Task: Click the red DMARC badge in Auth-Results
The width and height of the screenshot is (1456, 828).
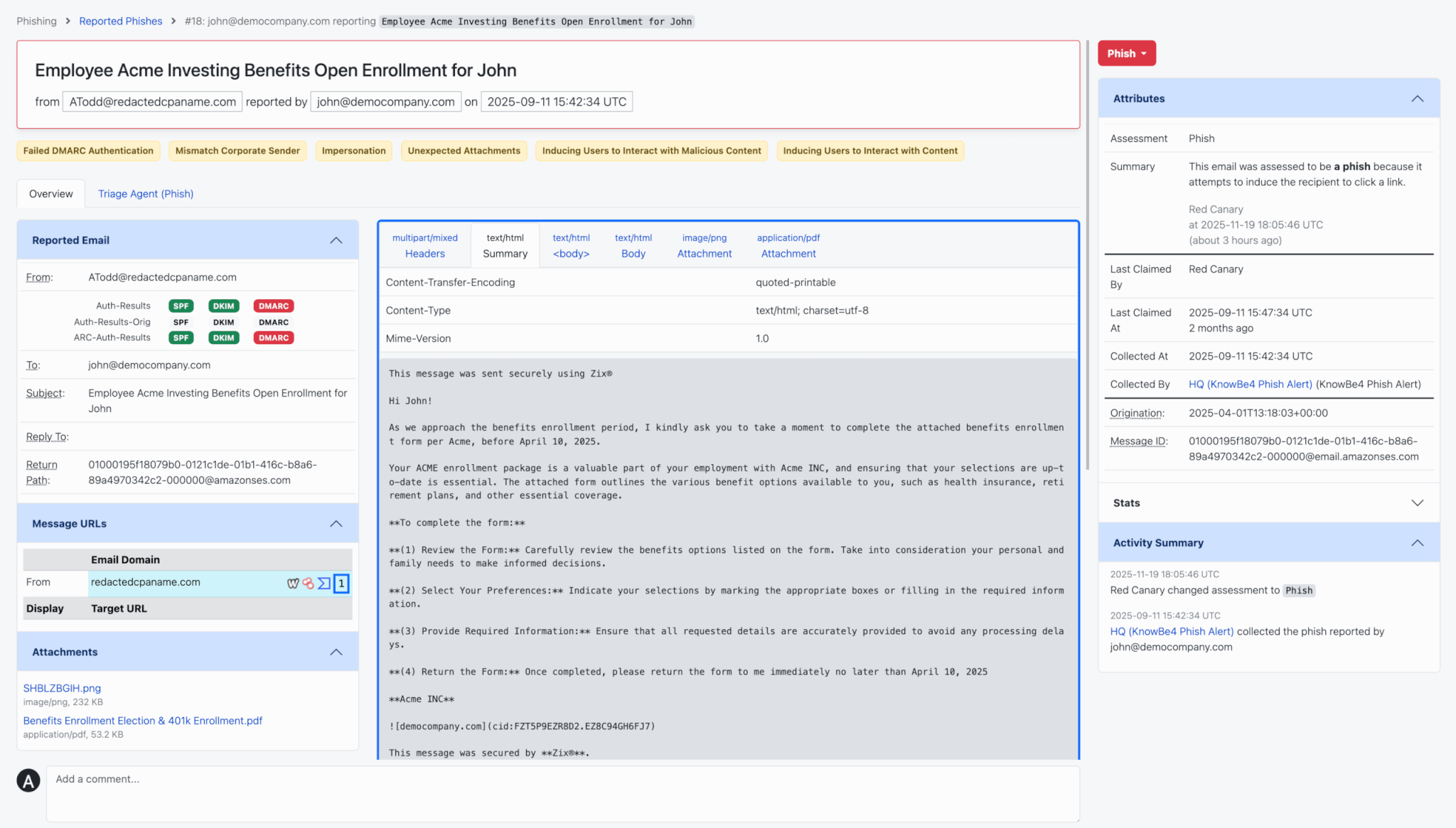Action: pos(273,306)
